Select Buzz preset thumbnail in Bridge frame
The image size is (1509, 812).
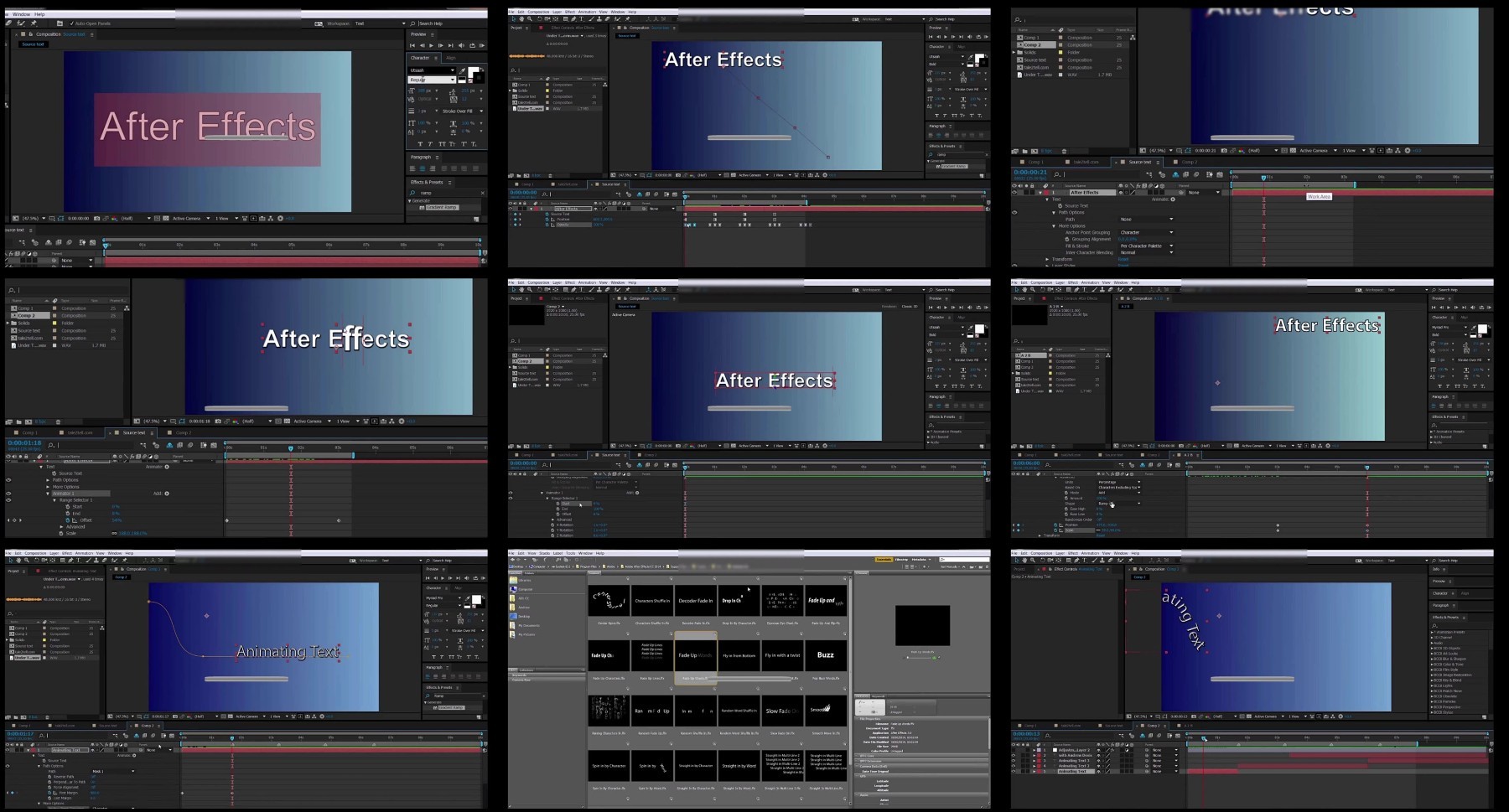826,654
